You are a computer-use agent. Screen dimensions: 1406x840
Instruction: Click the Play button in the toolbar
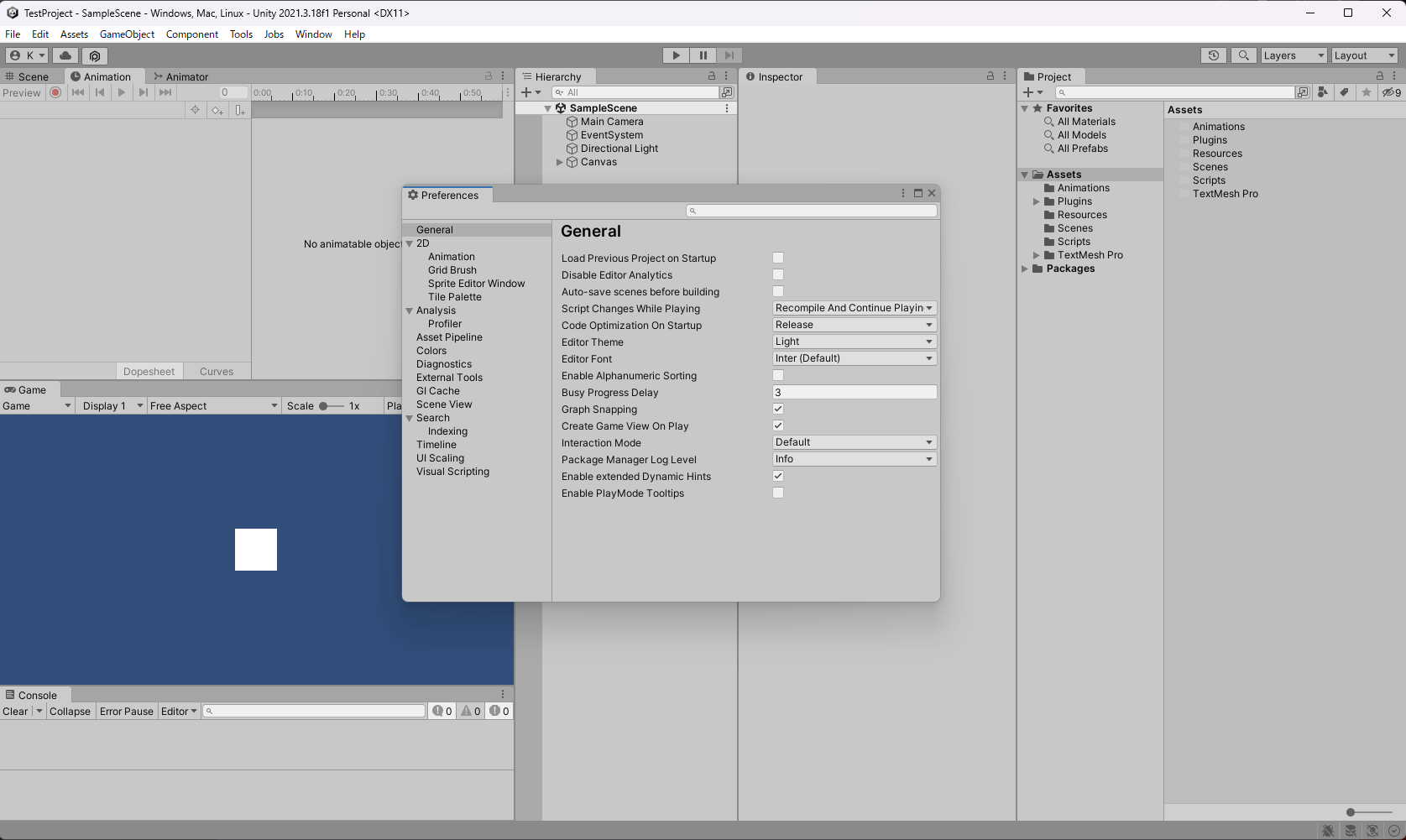coord(675,55)
